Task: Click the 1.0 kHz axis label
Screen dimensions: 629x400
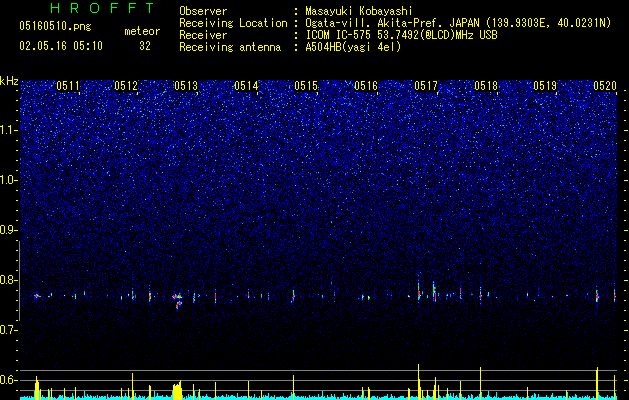Action: (9, 180)
